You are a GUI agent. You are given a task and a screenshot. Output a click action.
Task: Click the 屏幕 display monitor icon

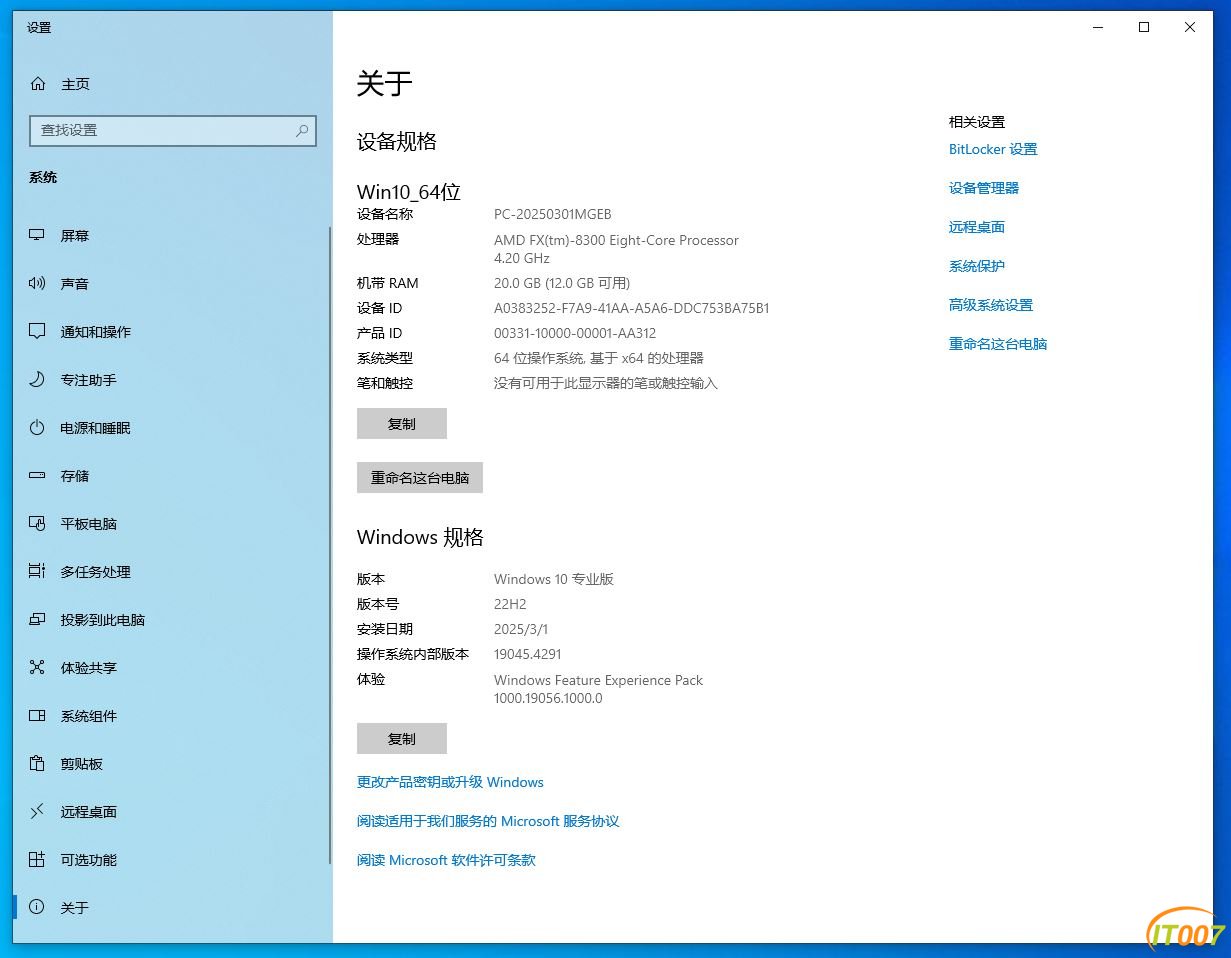click(x=37, y=236)
